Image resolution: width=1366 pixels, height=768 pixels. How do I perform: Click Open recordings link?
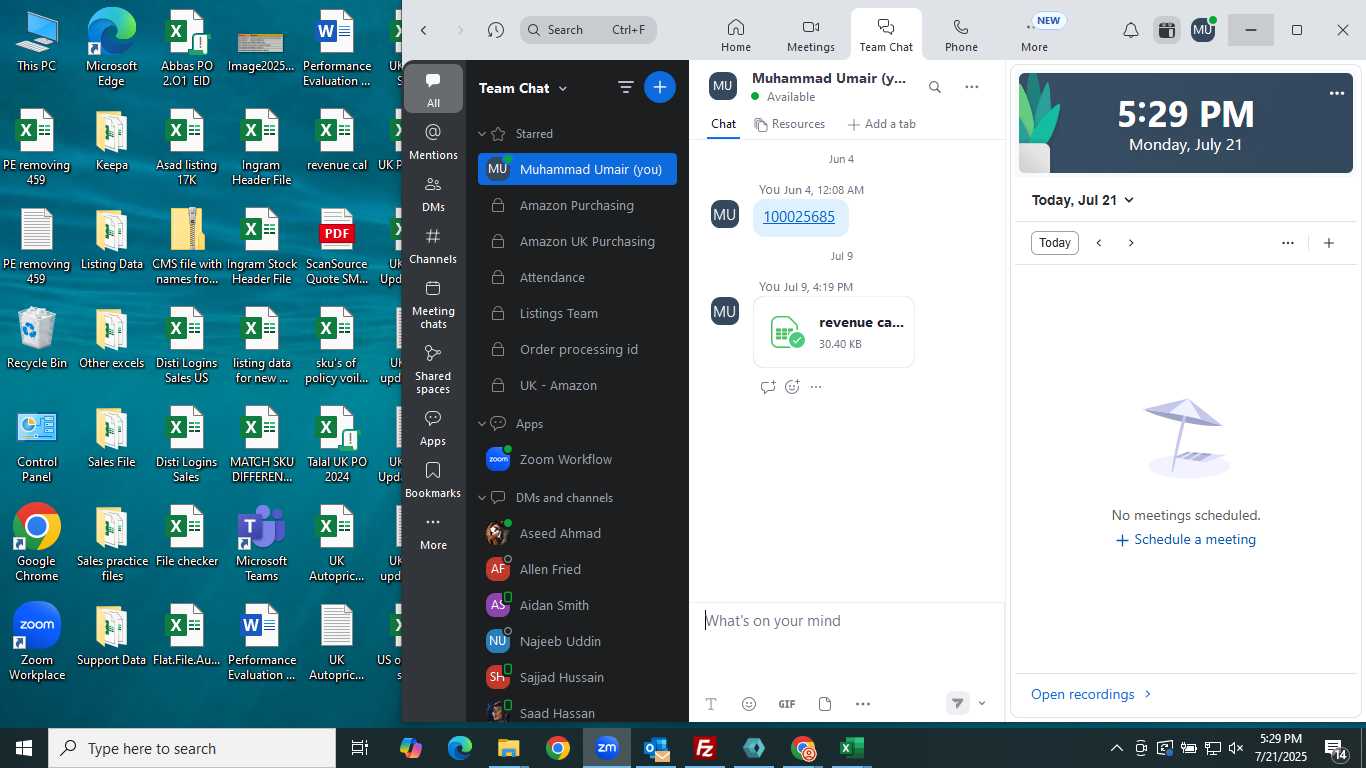click(1091, 694)
